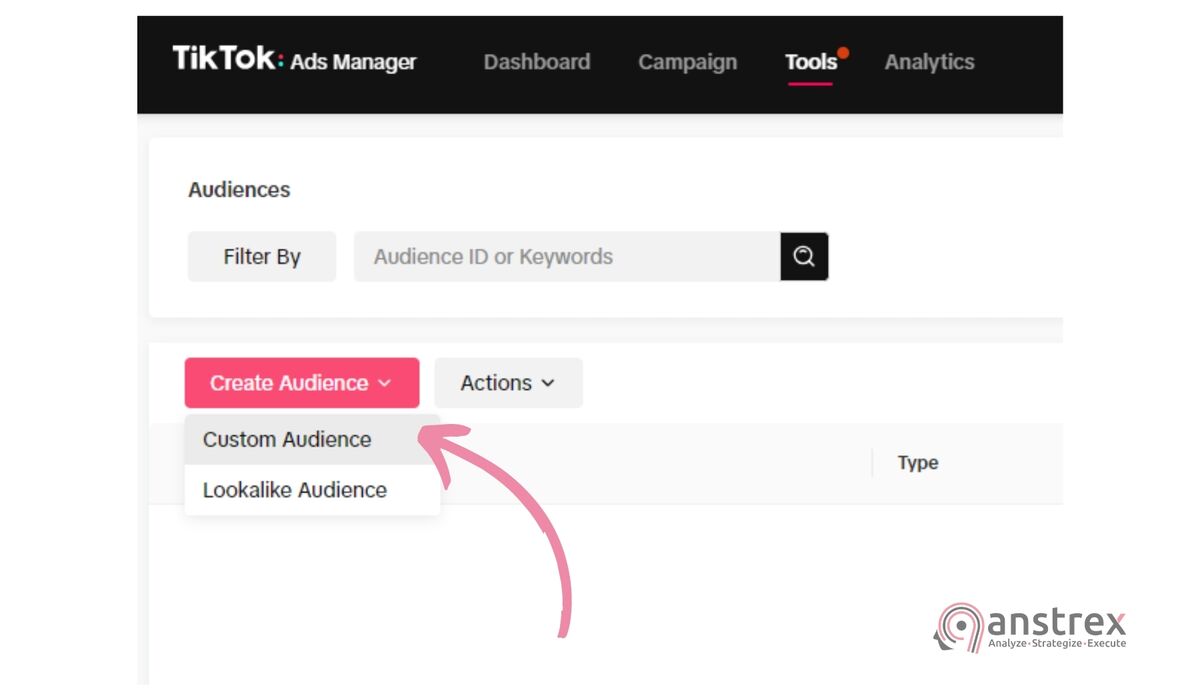
Task: Collapse the Create Audience menu via its chevron
Action: pyautogui.click(x=385, y=383)
